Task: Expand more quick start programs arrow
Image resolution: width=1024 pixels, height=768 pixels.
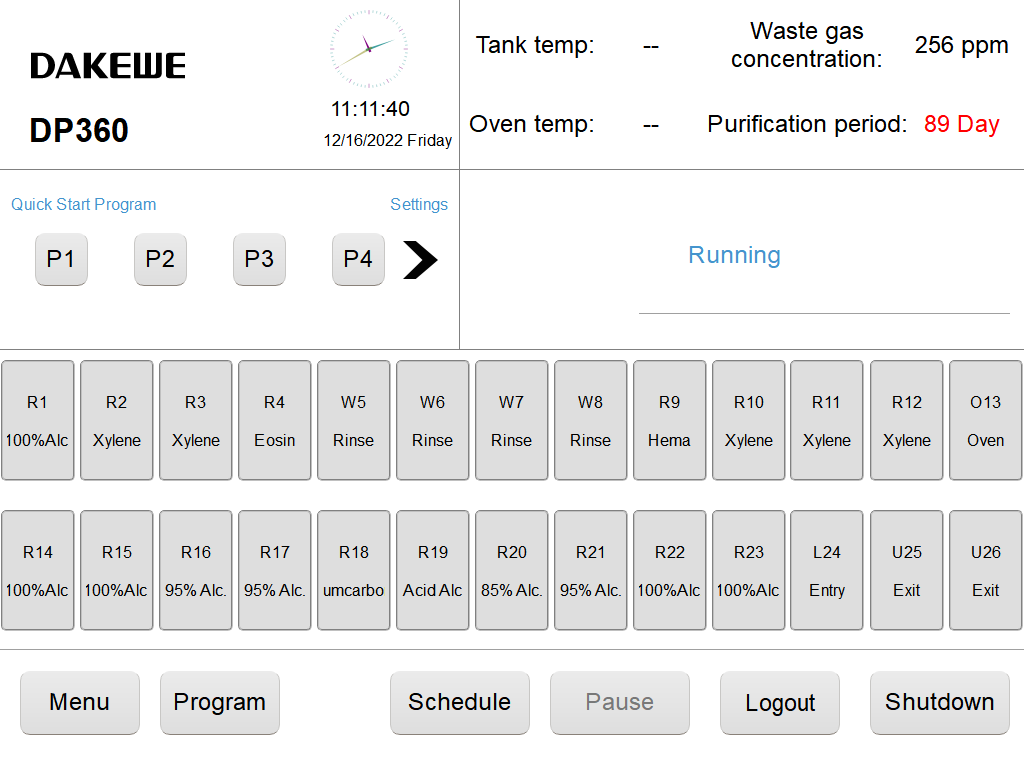Action: [x=420, y=260]
